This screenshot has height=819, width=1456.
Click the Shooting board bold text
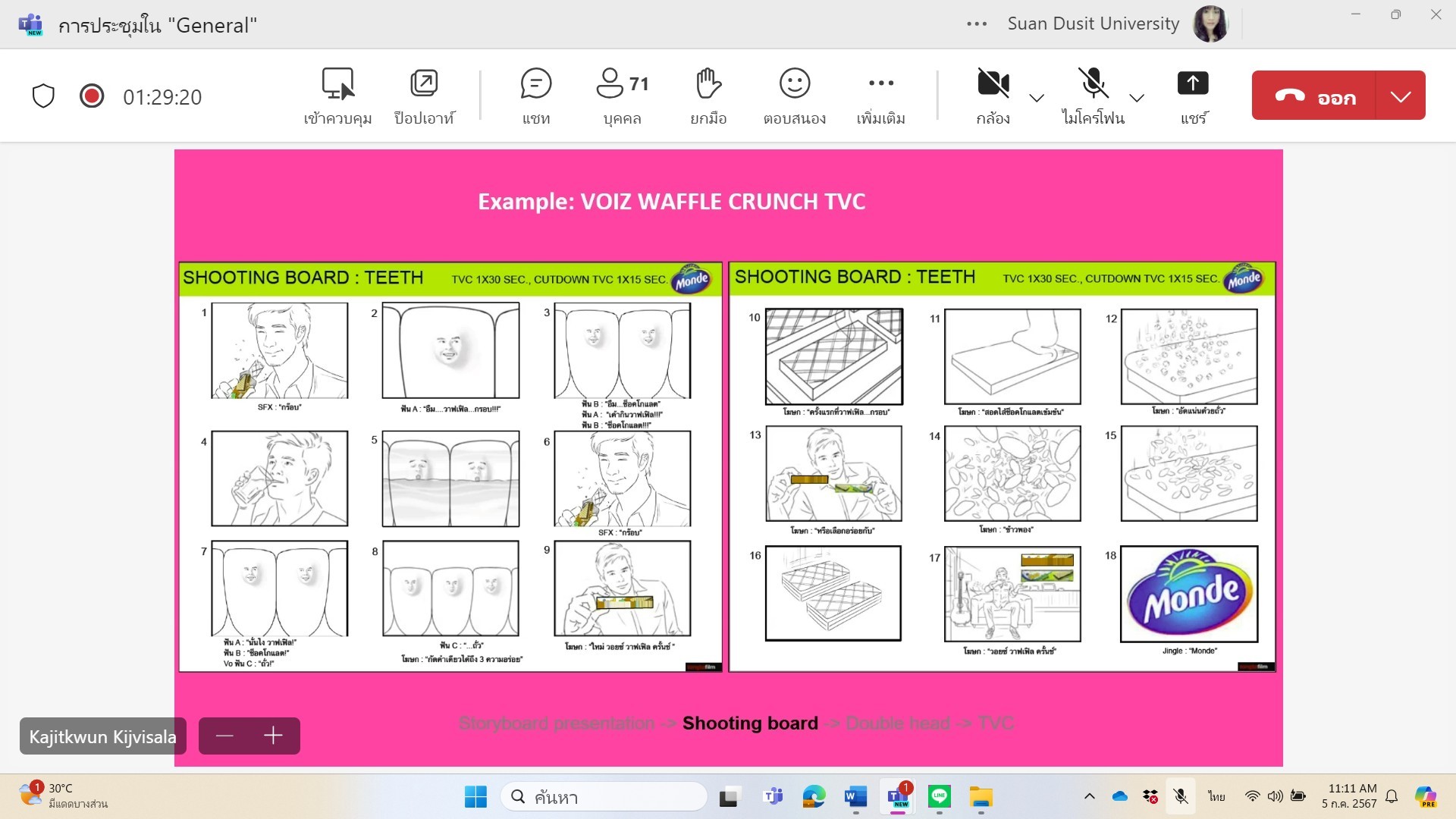click(750, 723)
